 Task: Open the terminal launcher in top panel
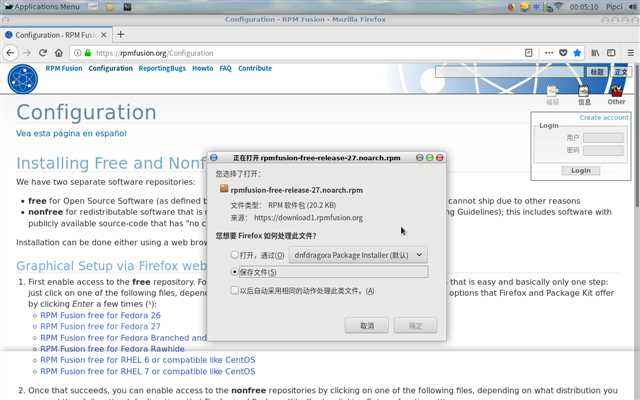(x=128, y=7)
